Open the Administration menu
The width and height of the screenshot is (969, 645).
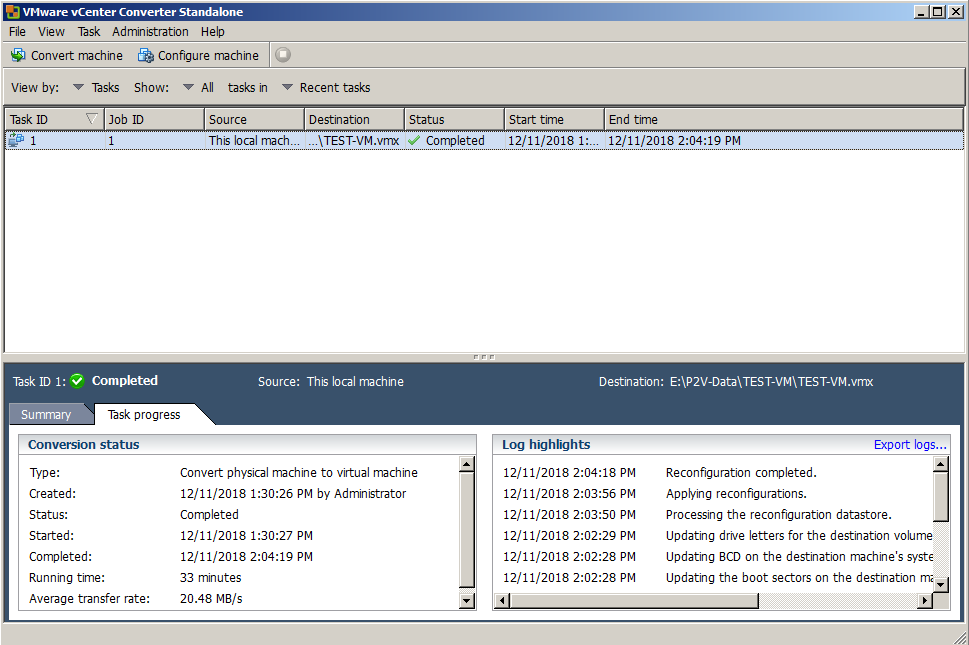pos(150,32)
